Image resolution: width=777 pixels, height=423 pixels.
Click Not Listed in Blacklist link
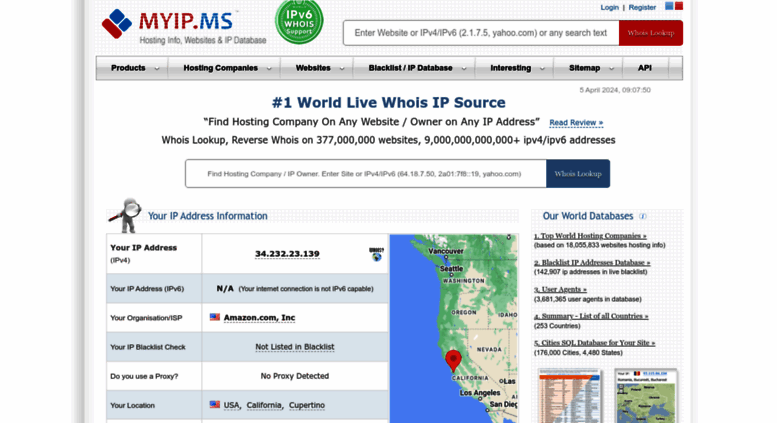point(295,347)
